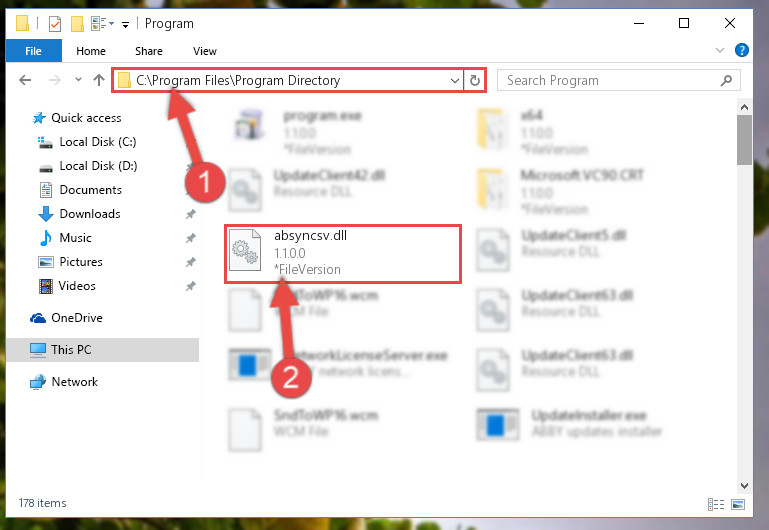Viewport: 769px width, 530px height.
Task: Click the search magnifier icon
Action: (726, 80)
